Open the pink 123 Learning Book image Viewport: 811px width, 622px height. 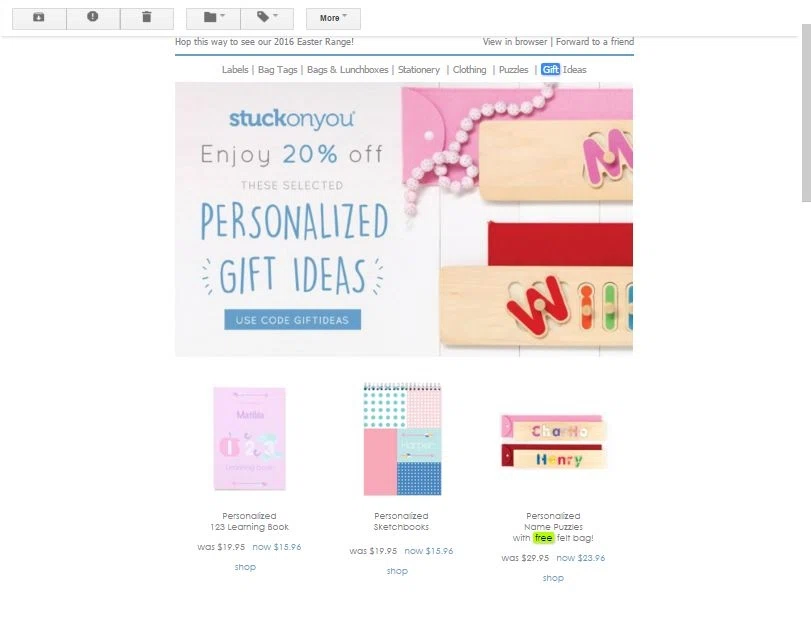249,438
